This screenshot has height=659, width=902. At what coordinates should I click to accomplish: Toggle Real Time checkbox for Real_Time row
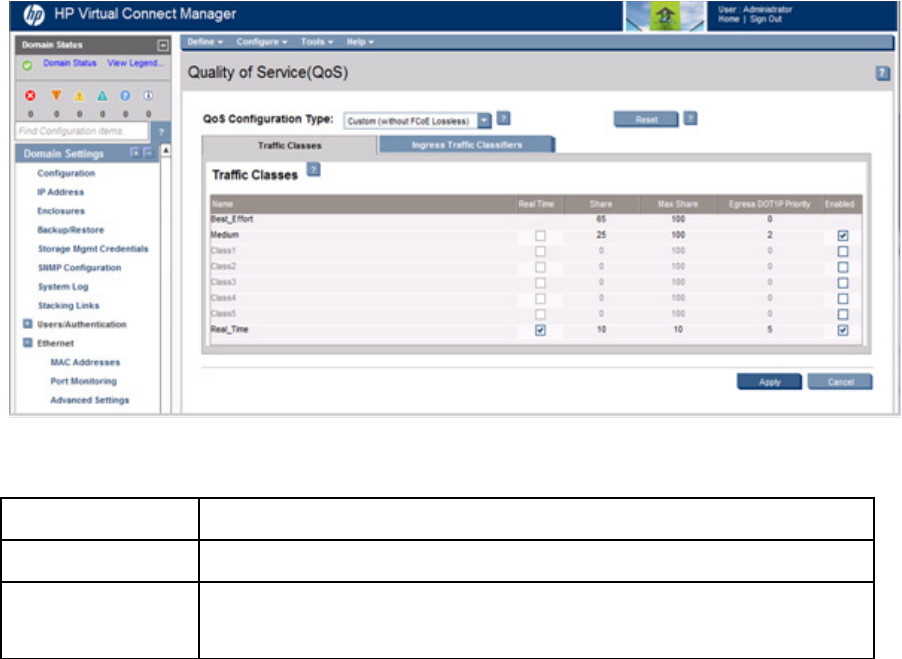540,330
